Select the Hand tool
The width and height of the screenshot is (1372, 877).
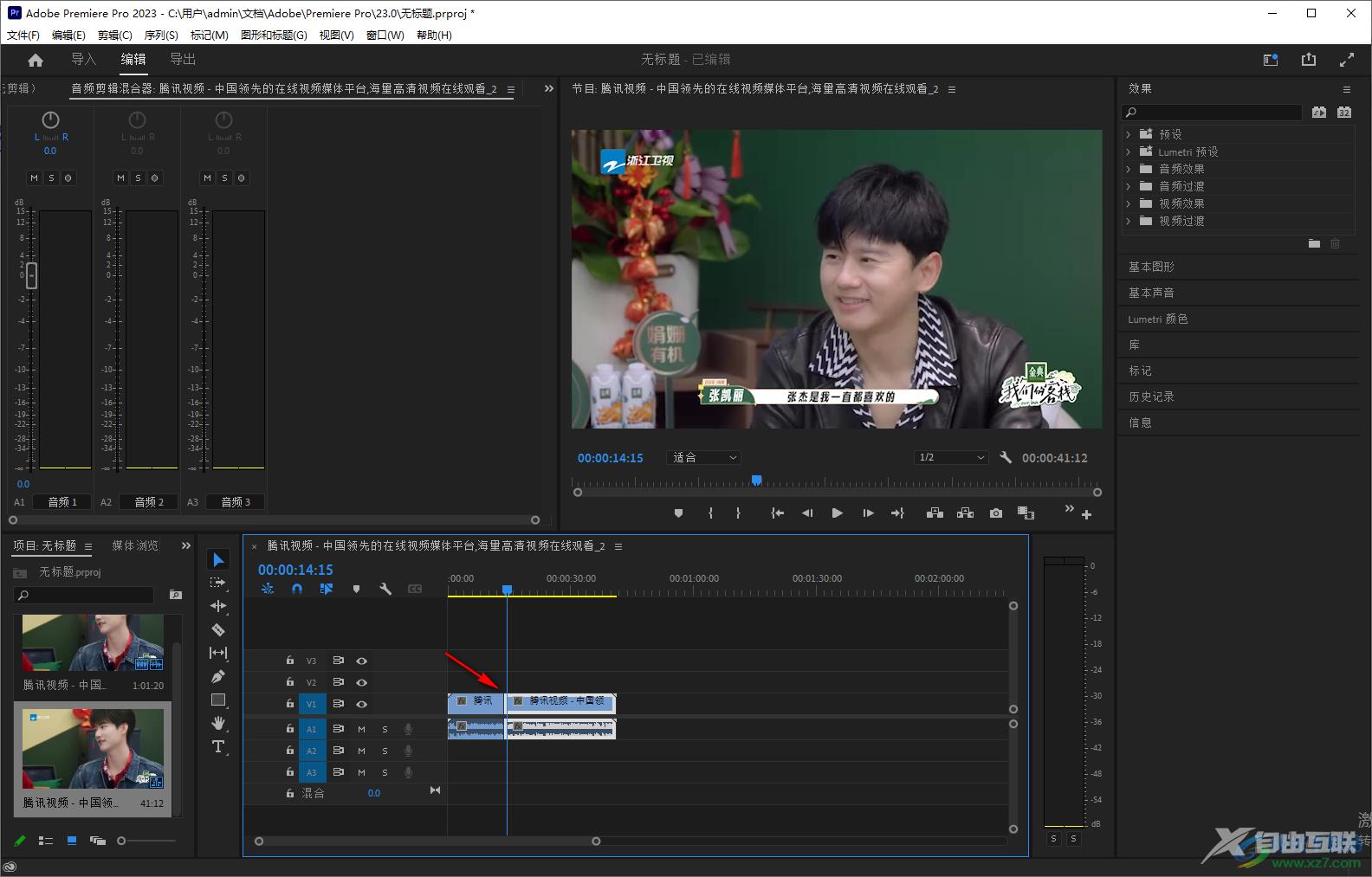(218, 723)
